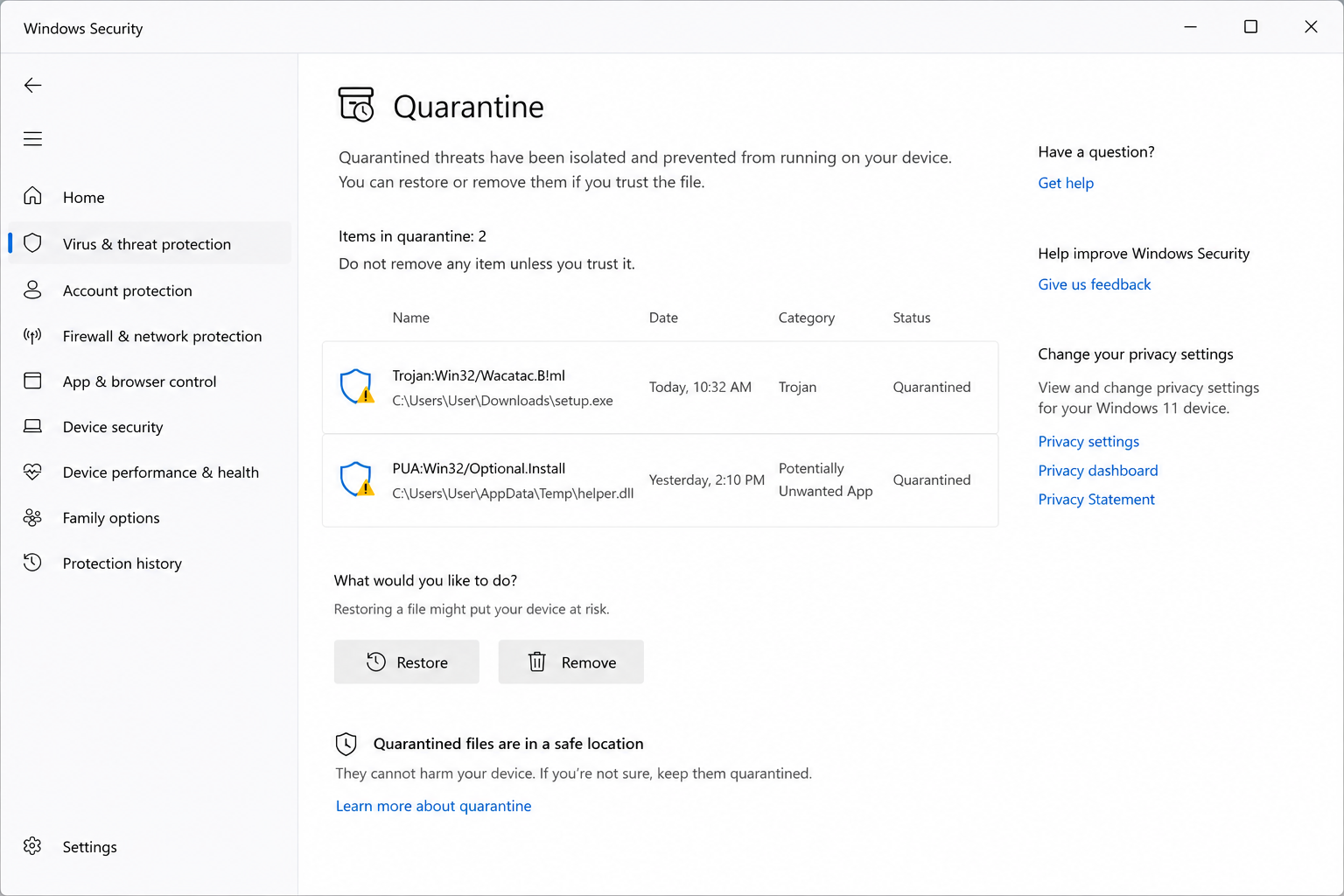Open the Get help link
The width and height of the screenshot is (1344, 896).
tap(1066, 183)
